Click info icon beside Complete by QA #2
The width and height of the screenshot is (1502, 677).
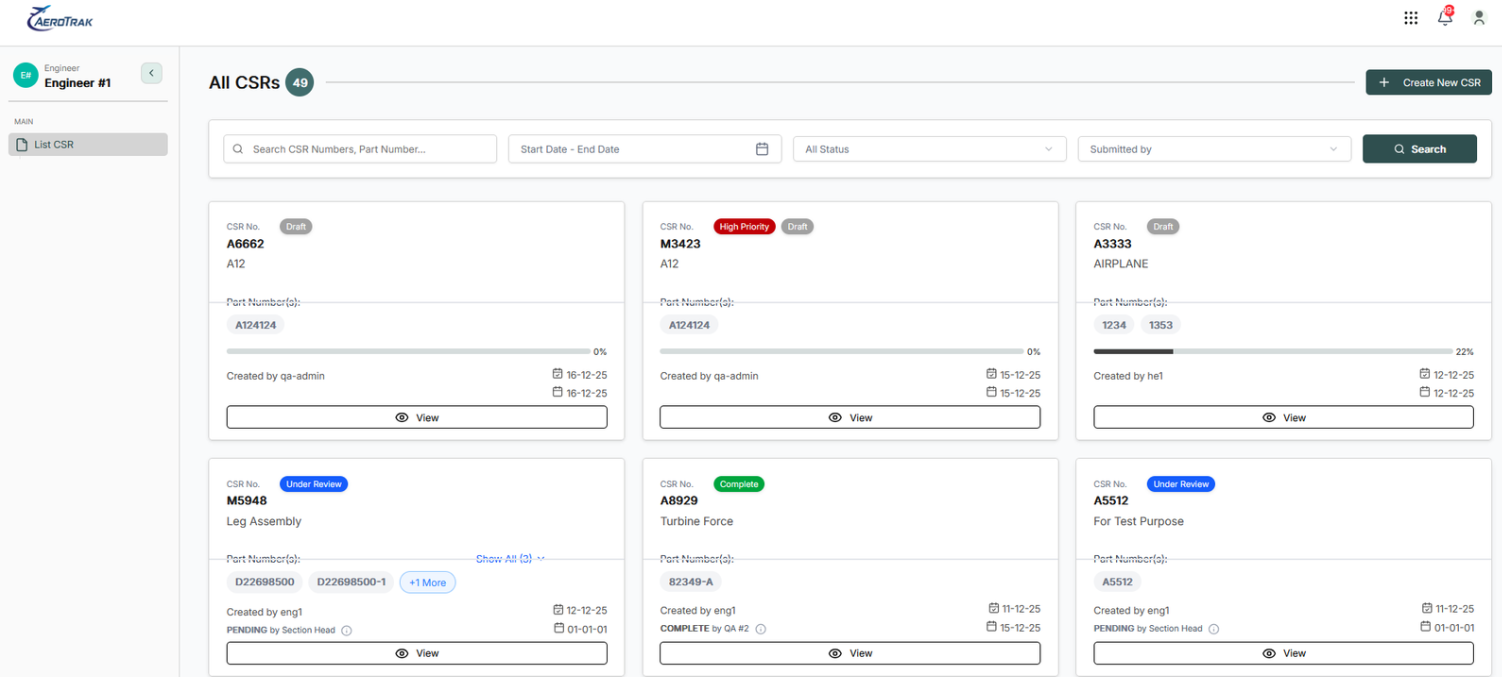pyautogui.click(x=760, y=629)
